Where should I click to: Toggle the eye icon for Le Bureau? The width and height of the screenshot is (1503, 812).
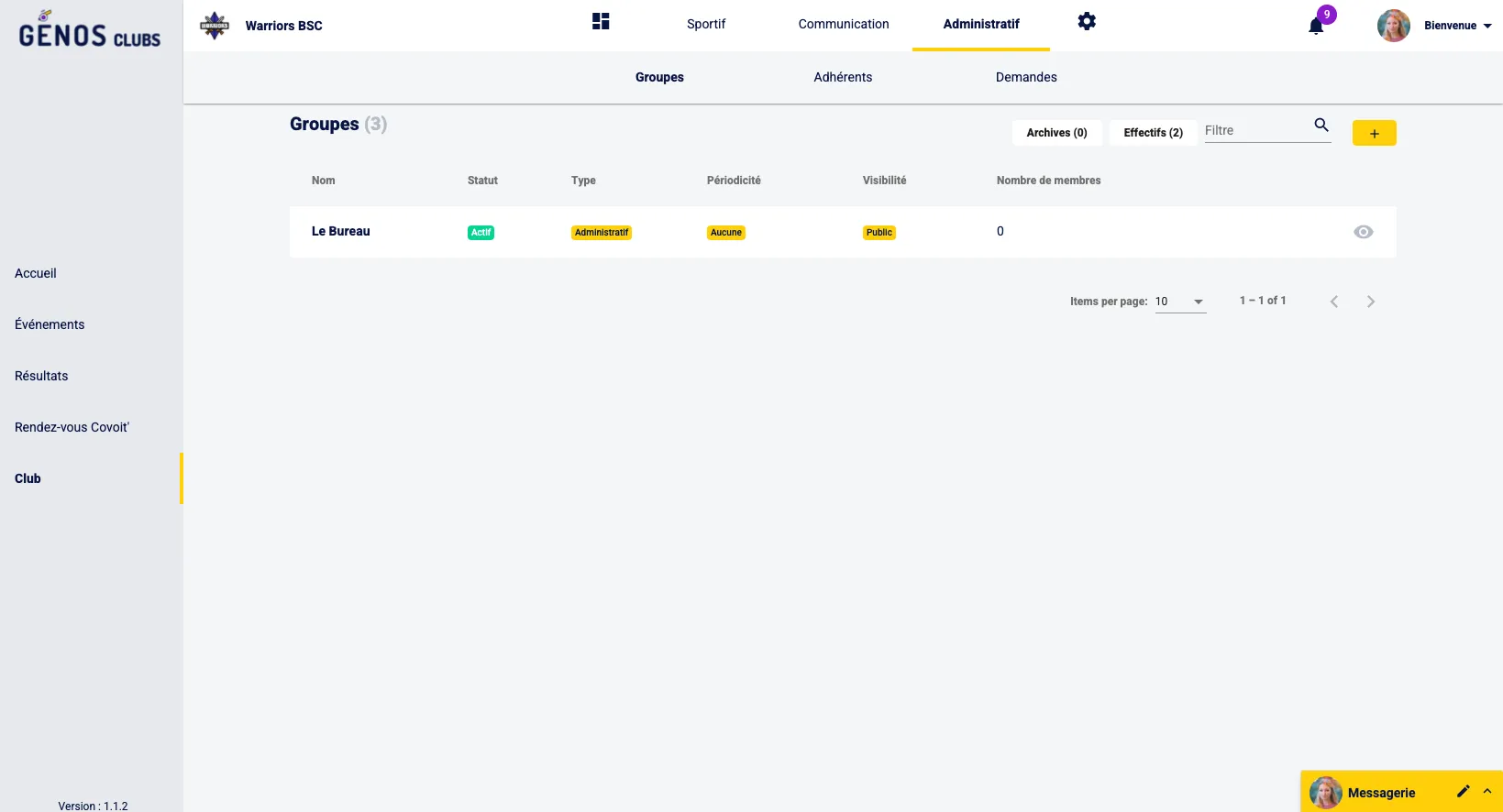coord(1363,232)
